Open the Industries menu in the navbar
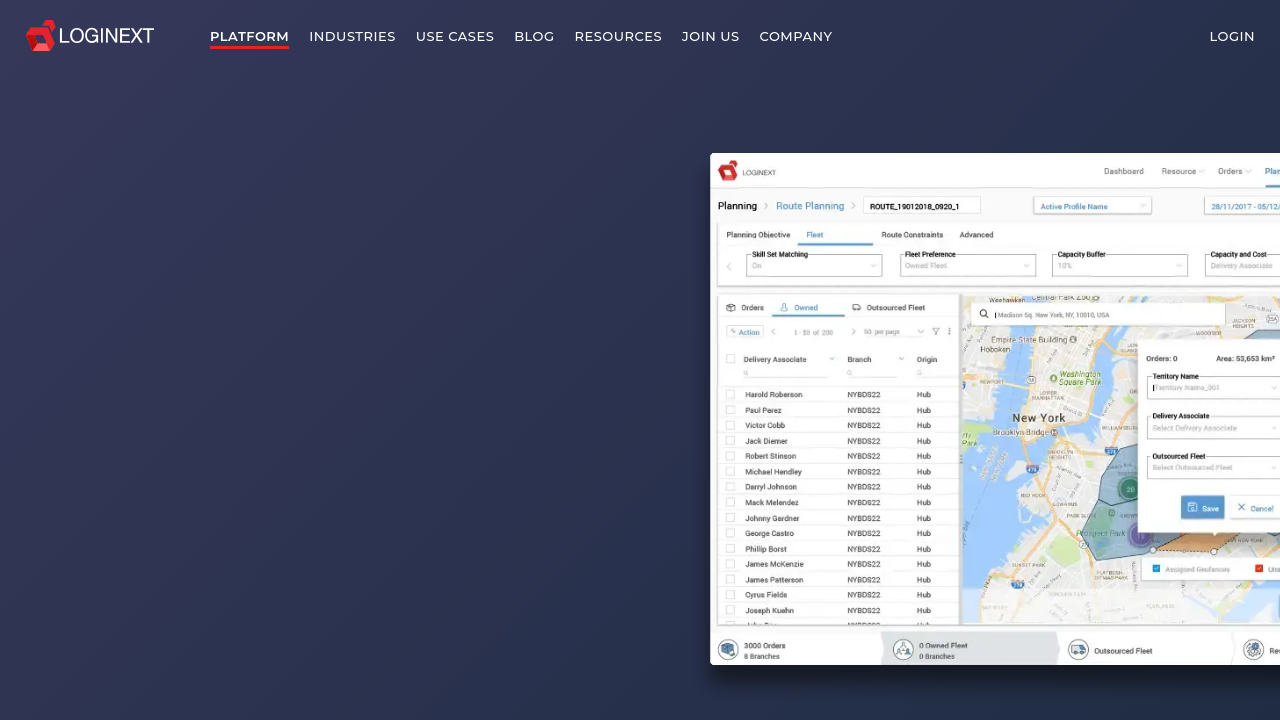This screenshot has width=1280, height=720. pos(352,36)
